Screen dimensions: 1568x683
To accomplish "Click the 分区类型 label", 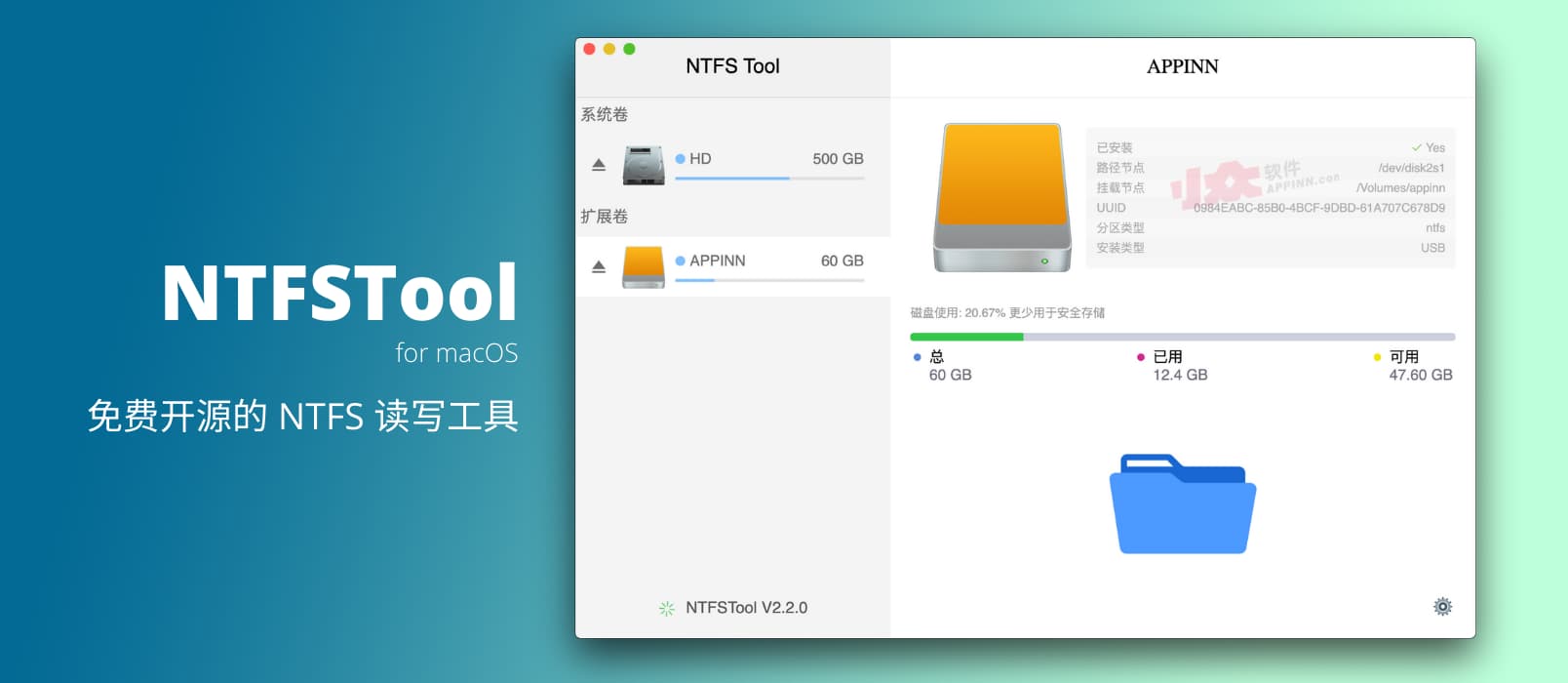I will (1120, 227).
